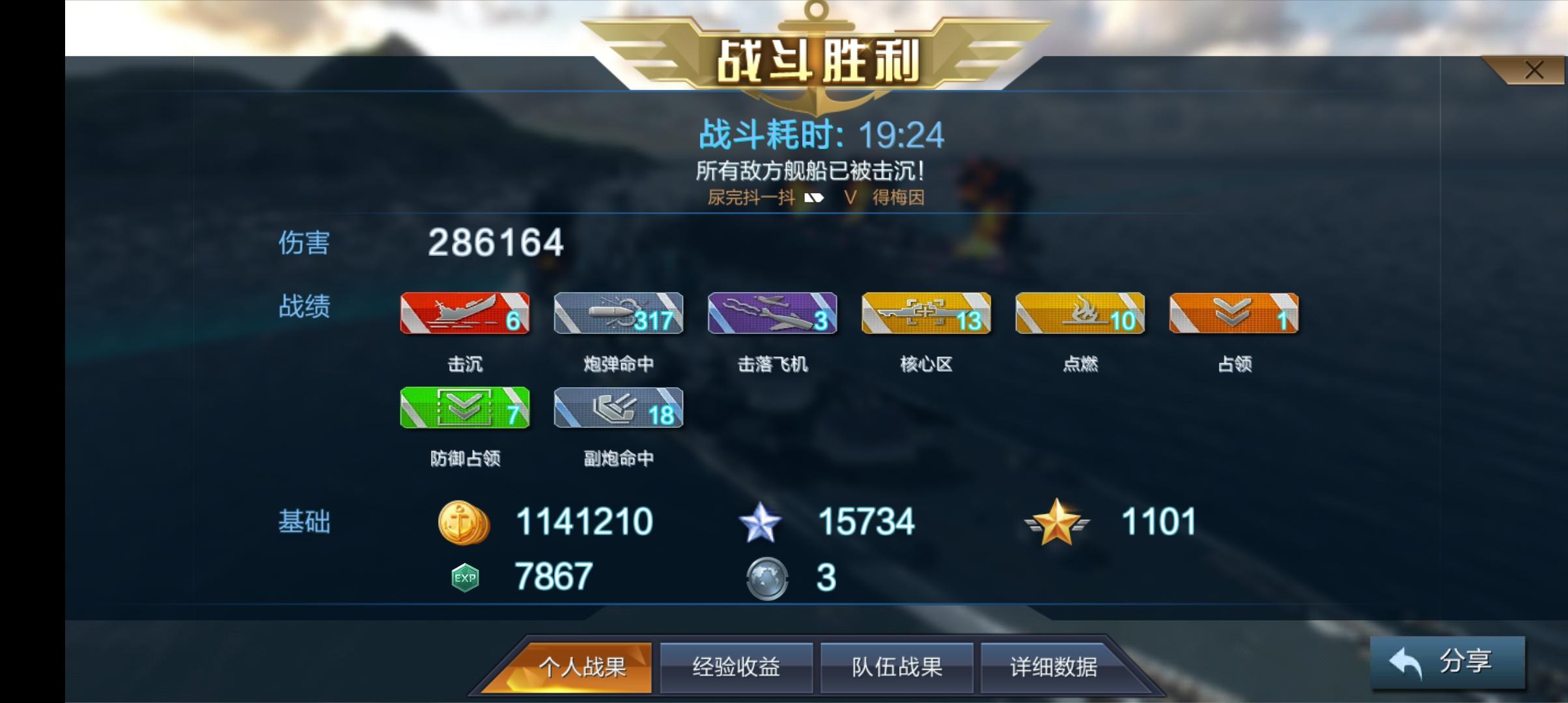Close the battle results panel
Screen dimensions: 1568x703
(x=1533, y=70)
